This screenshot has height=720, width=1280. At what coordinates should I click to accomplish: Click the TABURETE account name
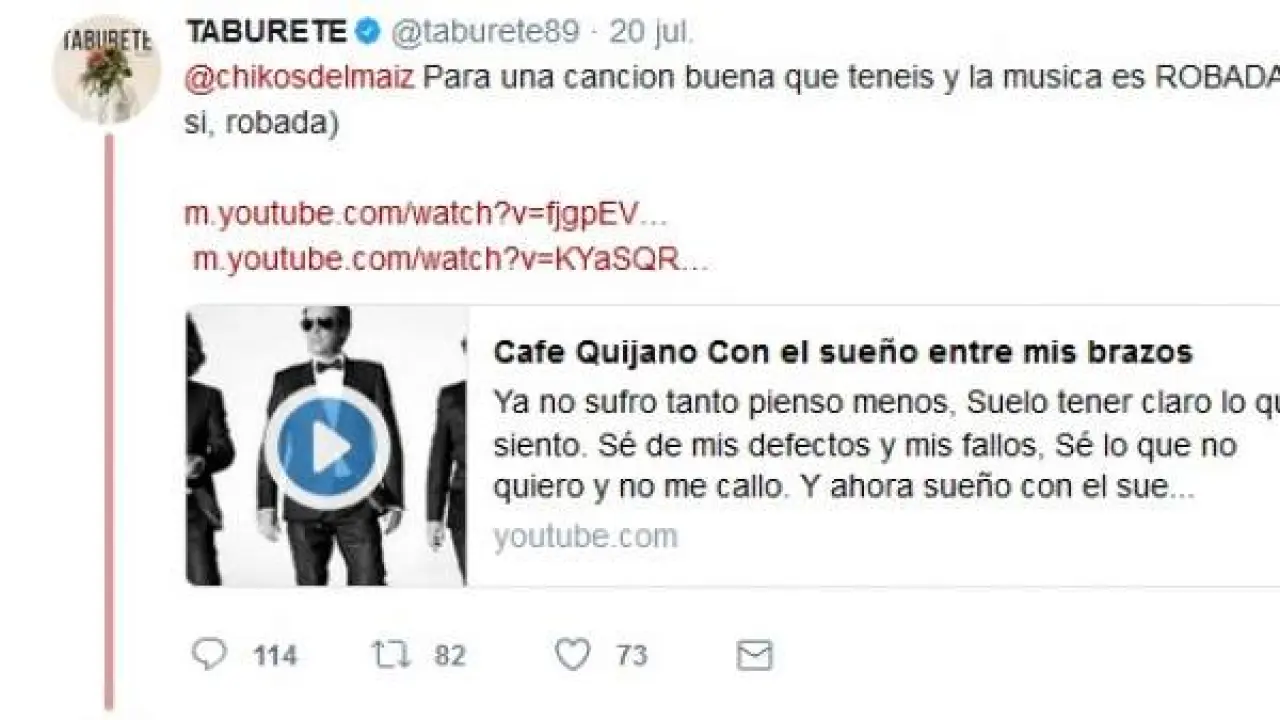pos(267,31)
